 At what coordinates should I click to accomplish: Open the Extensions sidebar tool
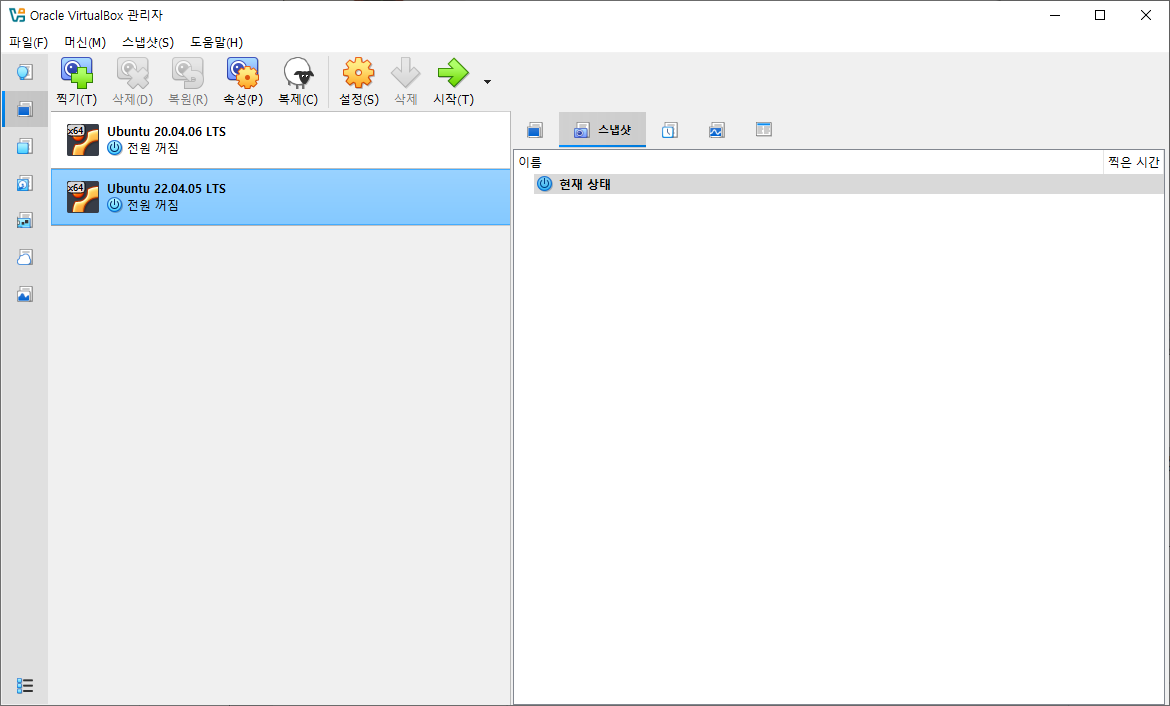[x=25, y=146]
